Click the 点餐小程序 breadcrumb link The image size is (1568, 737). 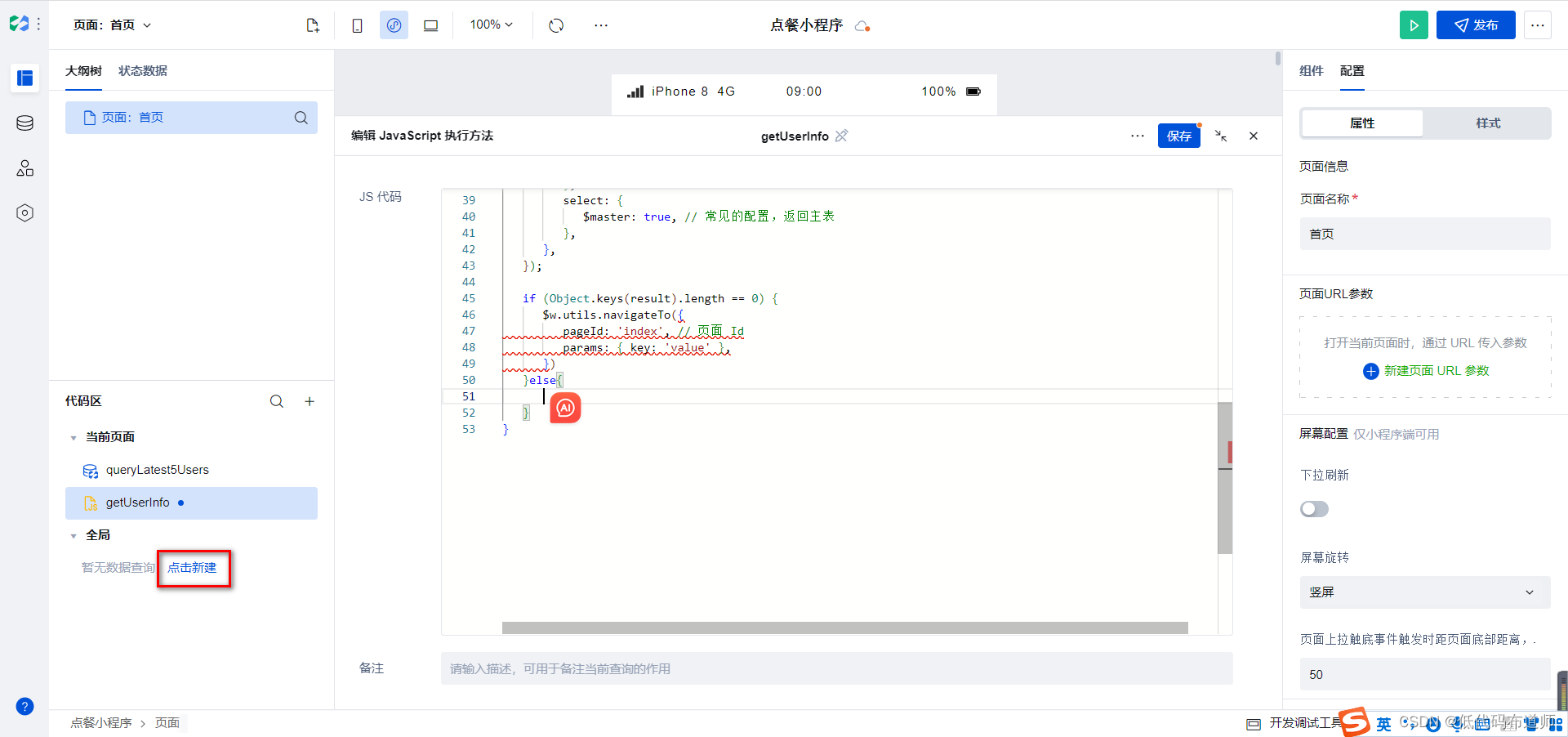[101, 723]
